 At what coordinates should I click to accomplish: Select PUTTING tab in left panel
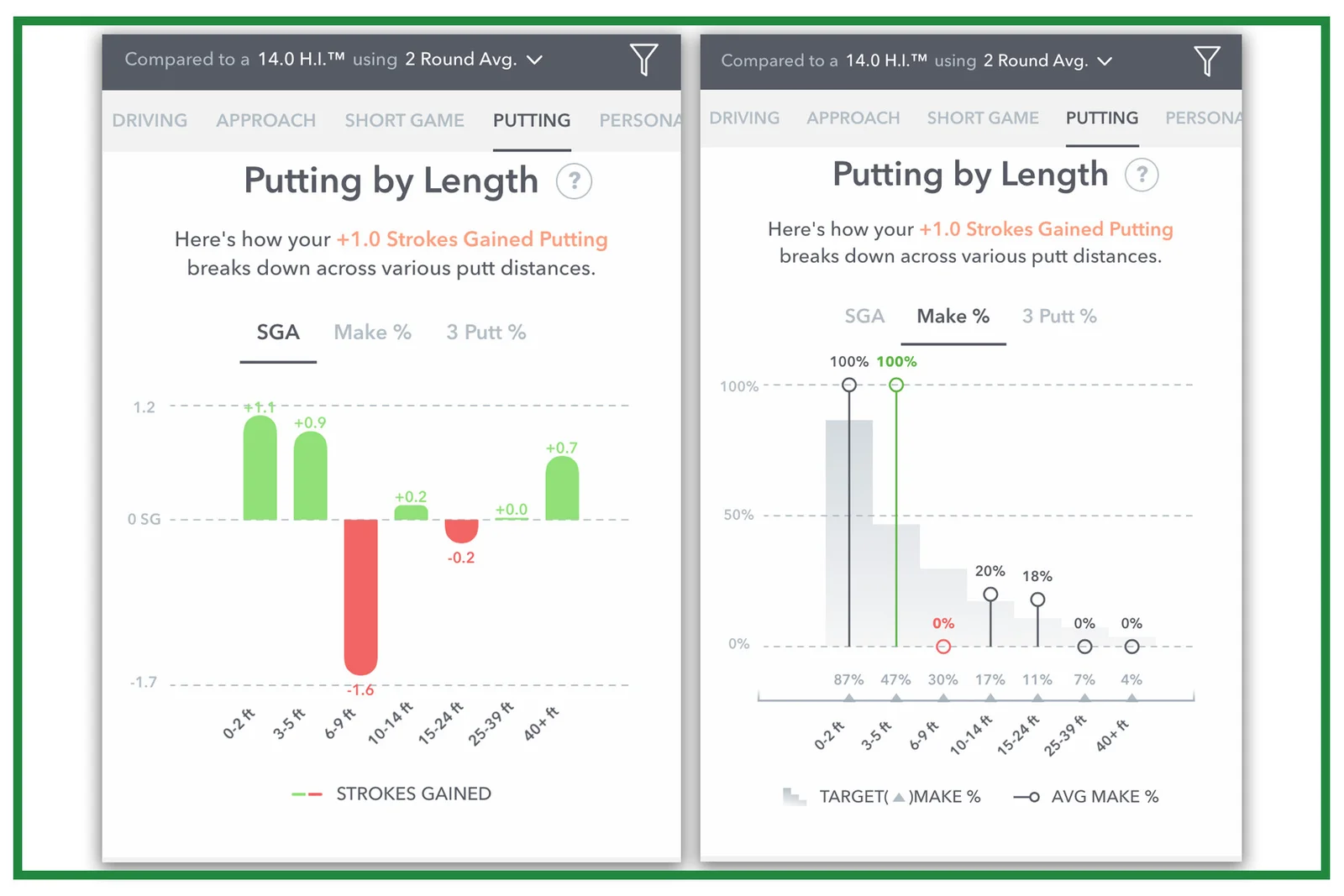(x=532, y=120)
